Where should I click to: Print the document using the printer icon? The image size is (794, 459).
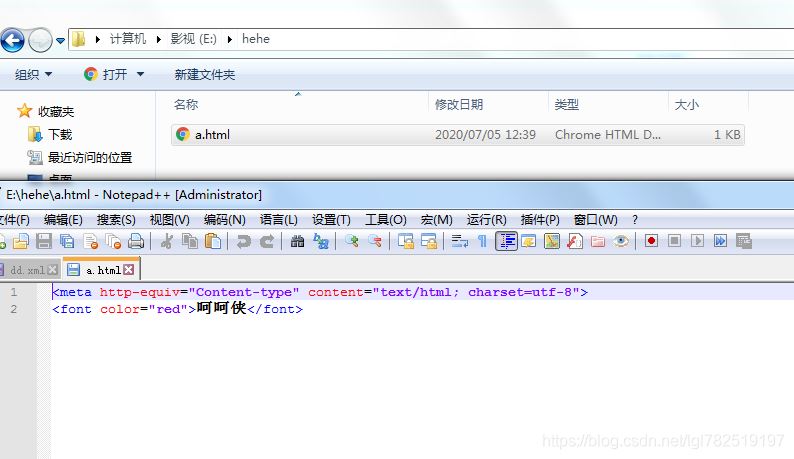point(136,241)
